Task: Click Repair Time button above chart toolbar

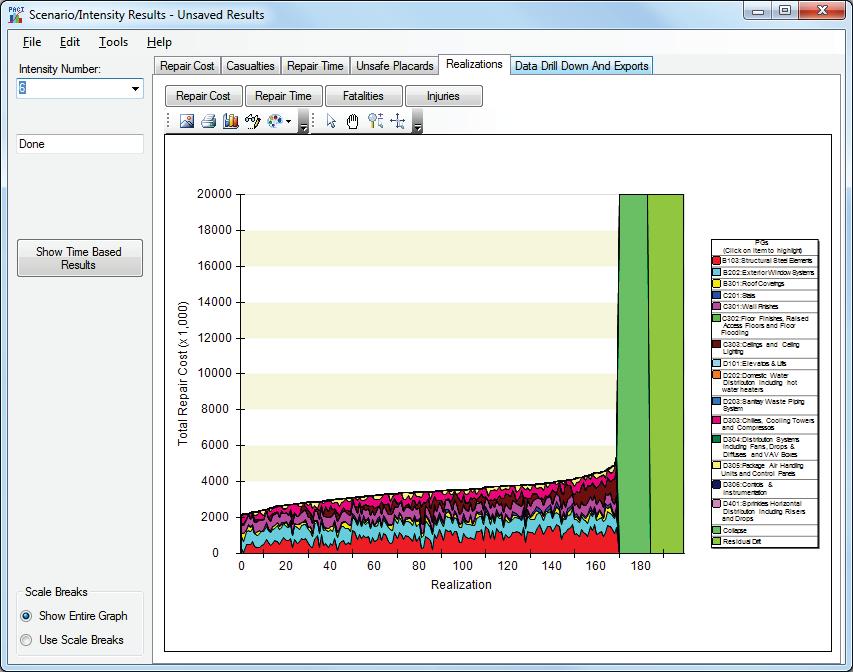Action: pos(283,96)
